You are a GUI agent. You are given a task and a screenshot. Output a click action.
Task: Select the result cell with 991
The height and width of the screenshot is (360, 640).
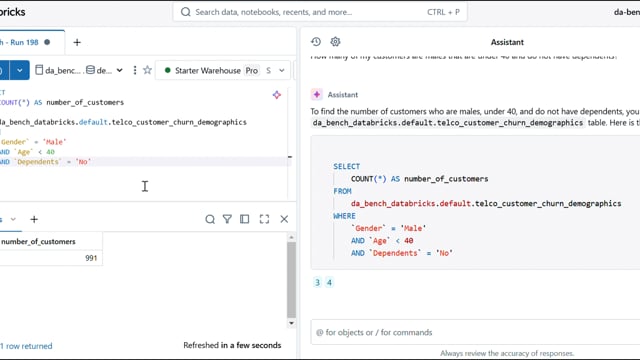[x=51, y=258]
